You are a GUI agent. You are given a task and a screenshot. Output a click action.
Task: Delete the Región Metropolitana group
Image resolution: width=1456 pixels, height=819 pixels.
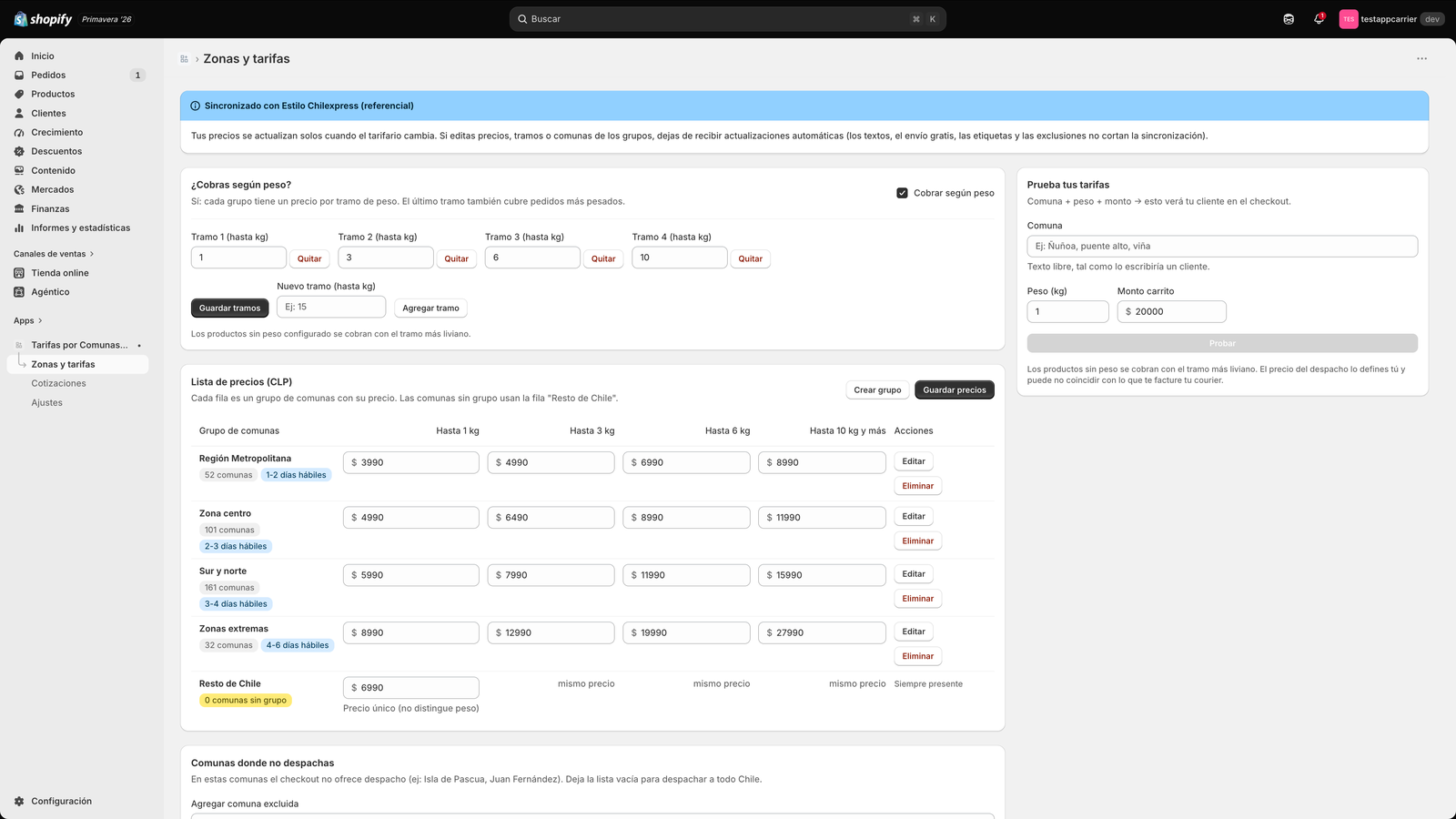click(918, 486)
